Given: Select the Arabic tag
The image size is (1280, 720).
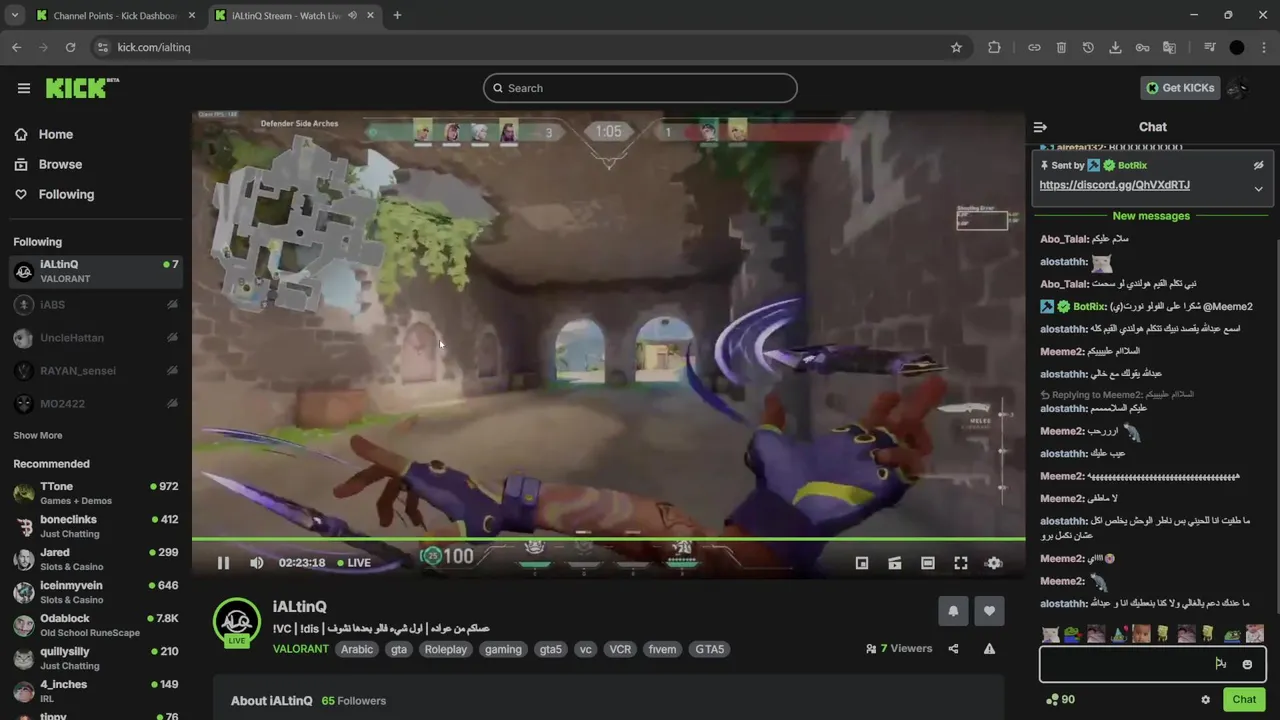Looking at the screenshot, I should (x=357, y=649).
